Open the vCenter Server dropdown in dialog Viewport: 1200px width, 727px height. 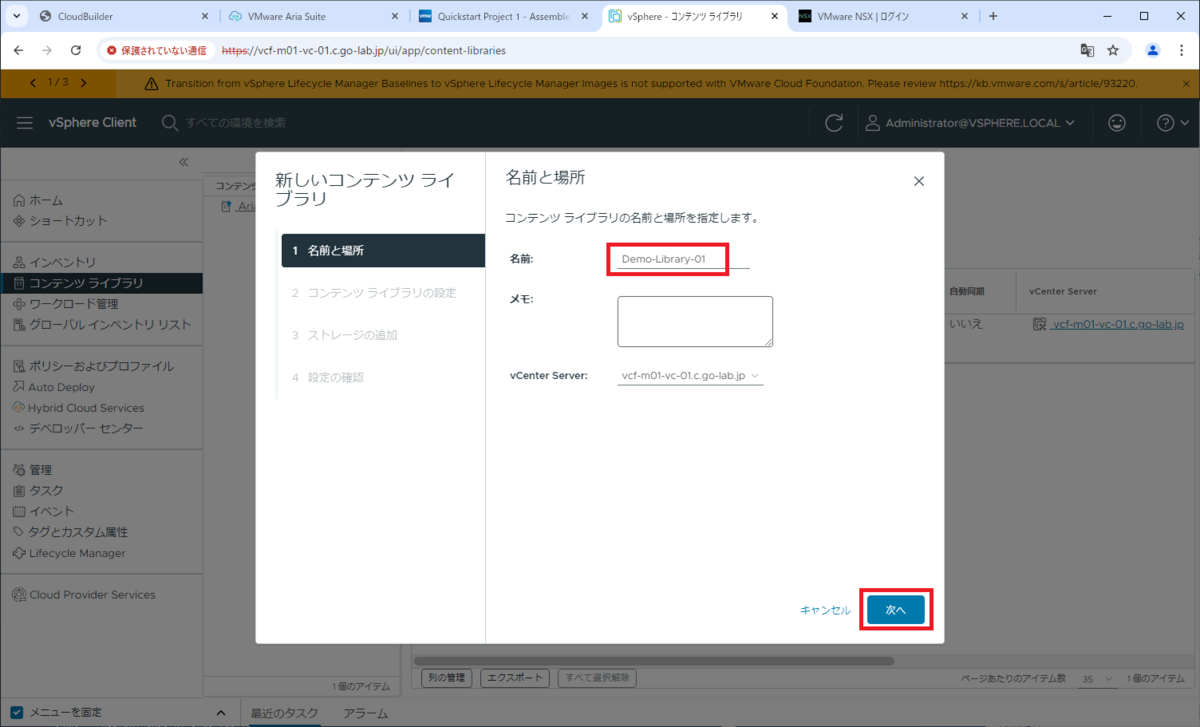[690, 376]
